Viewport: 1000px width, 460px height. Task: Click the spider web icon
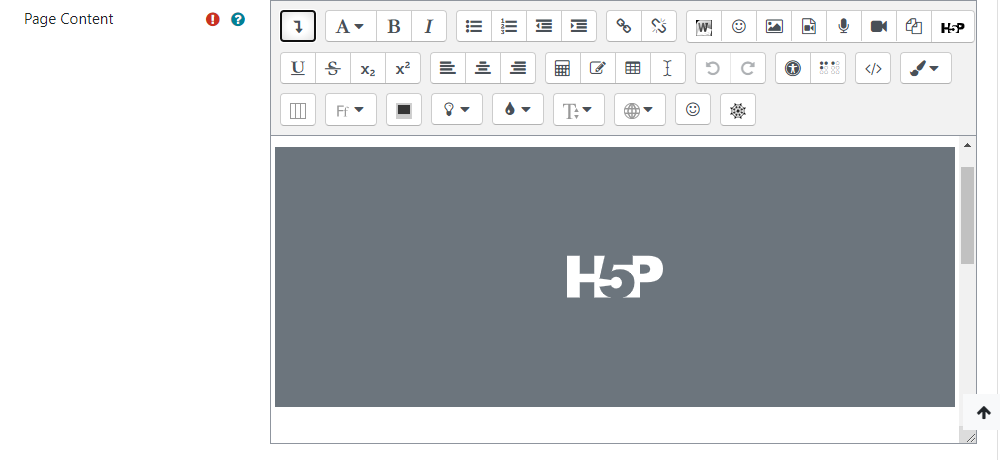point(738,110)
